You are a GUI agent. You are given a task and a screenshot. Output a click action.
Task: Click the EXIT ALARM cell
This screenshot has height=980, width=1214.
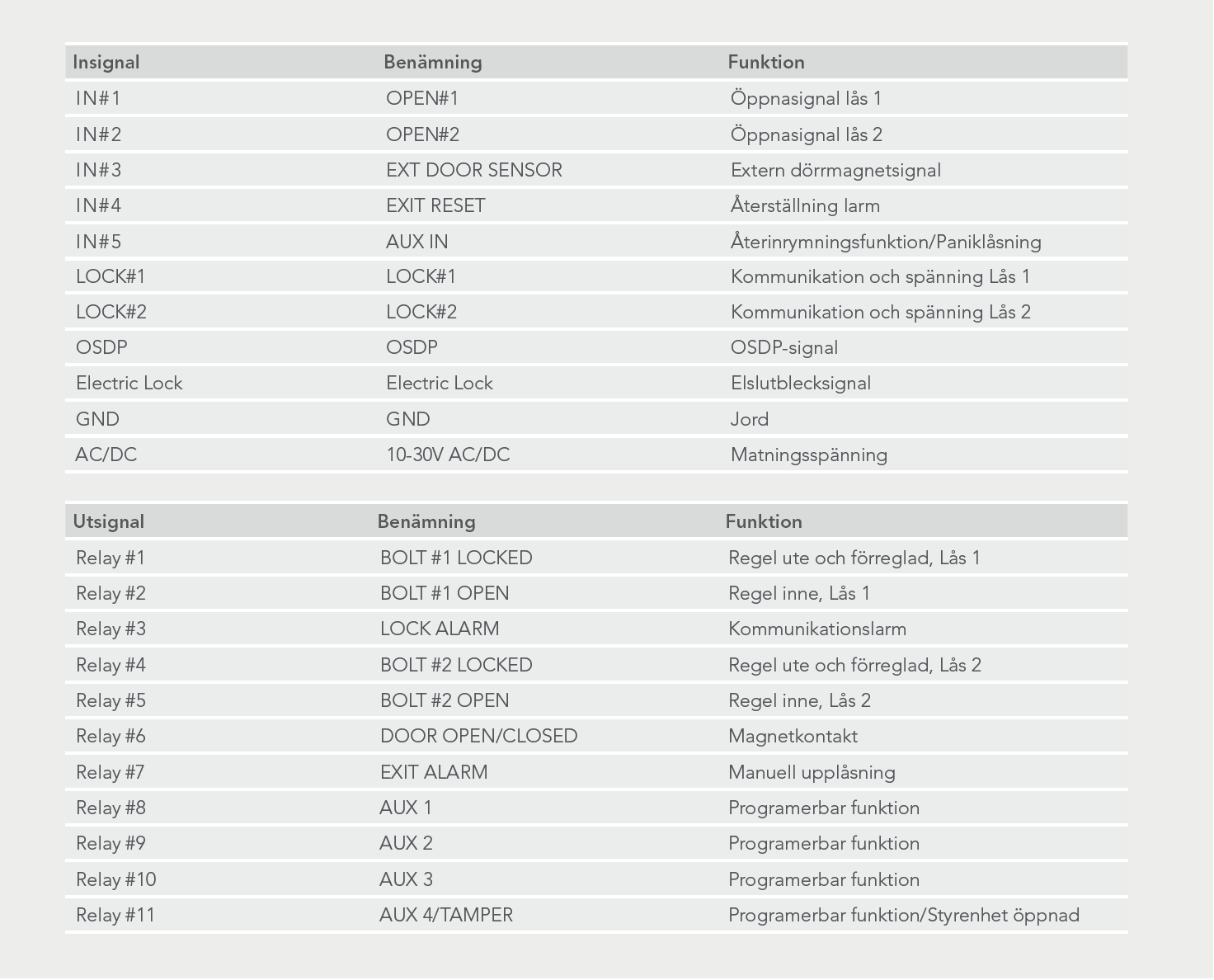(434, 772)
